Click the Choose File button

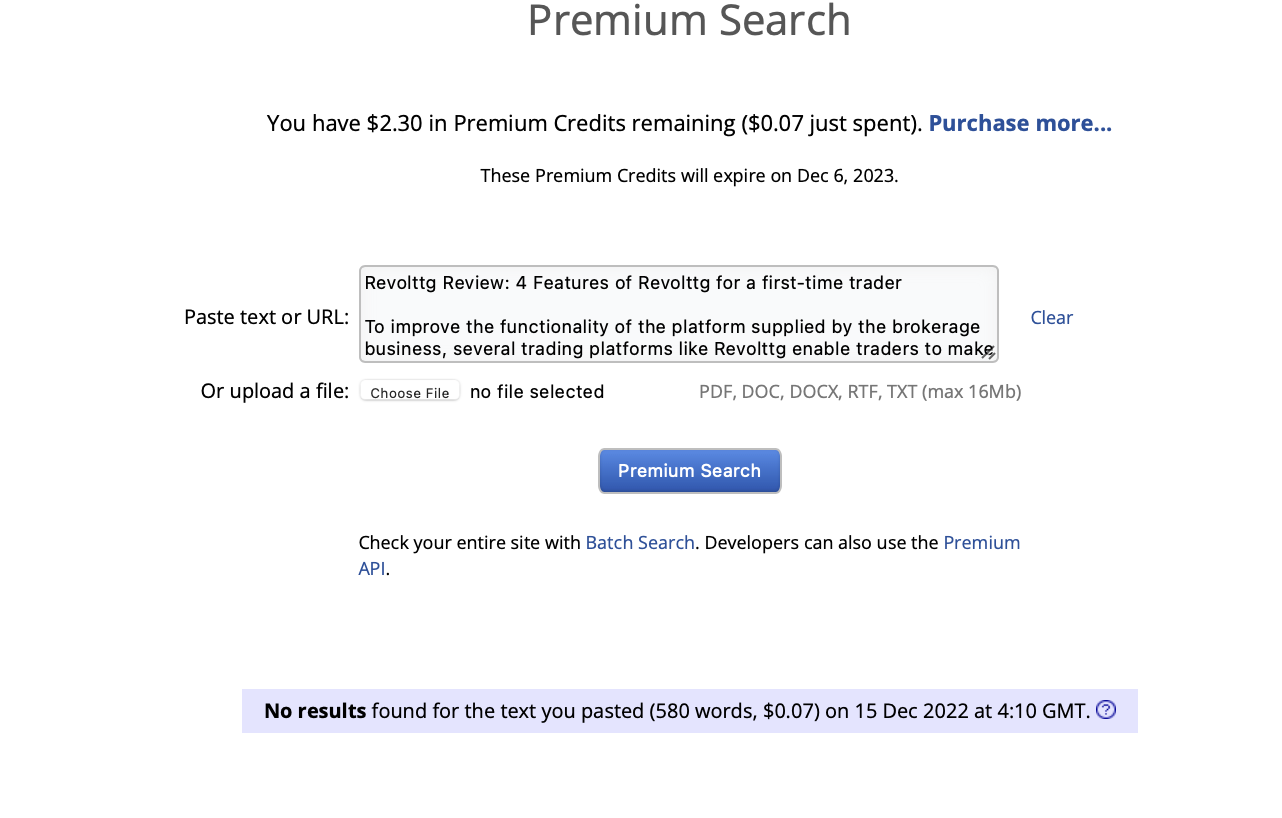[410, 392]
